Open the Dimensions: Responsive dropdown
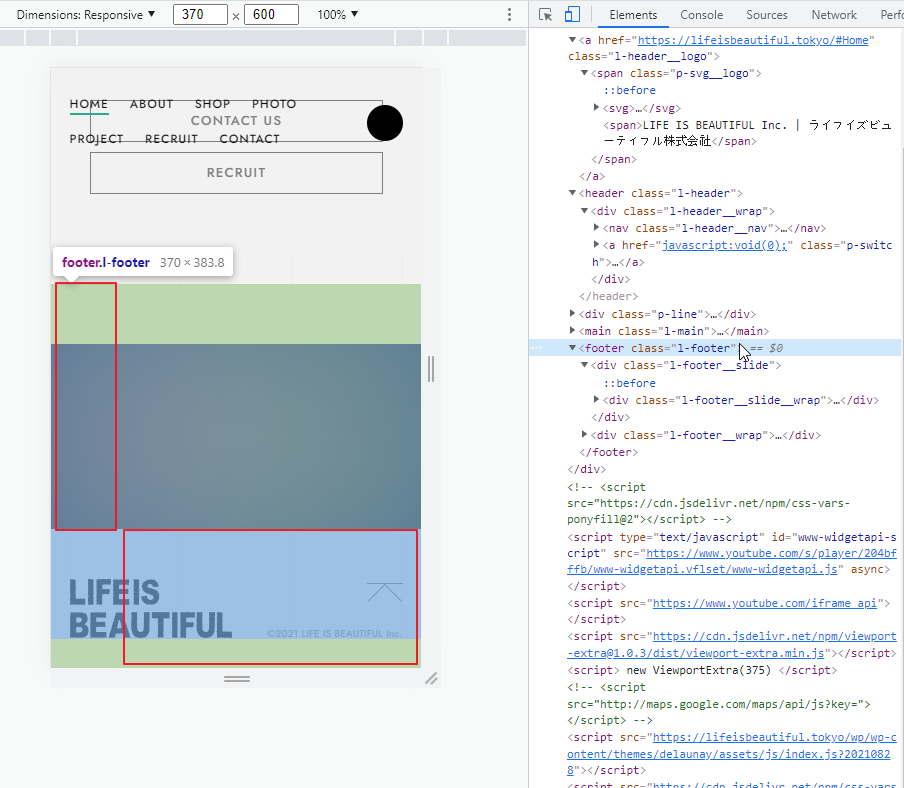The width and height of the screenshot is (904, 788). [x=86, y=14]
